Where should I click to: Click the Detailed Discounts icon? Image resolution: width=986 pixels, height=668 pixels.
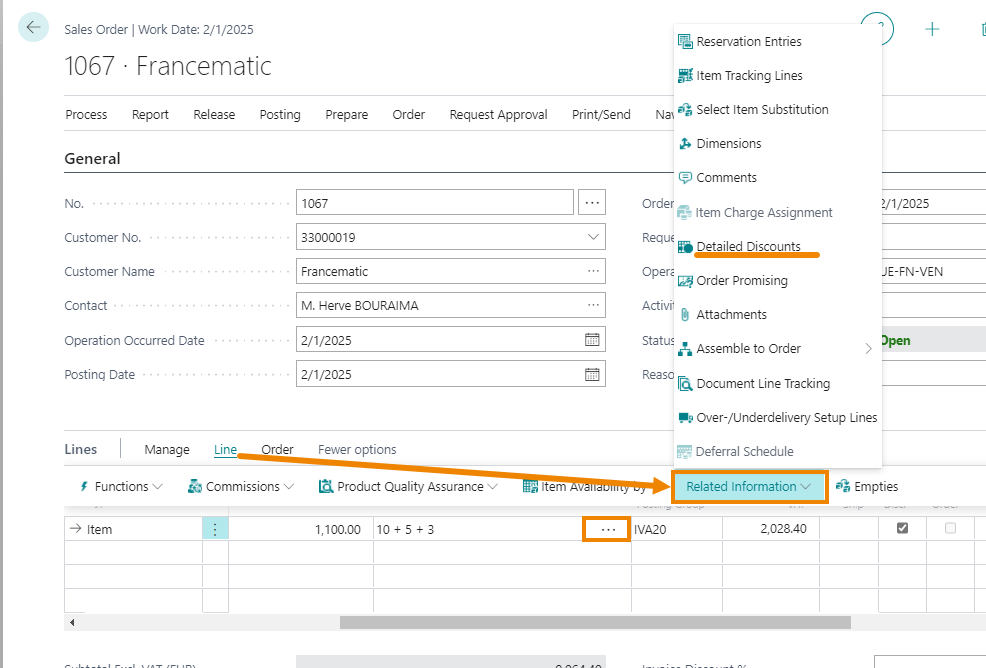(685, 247)
